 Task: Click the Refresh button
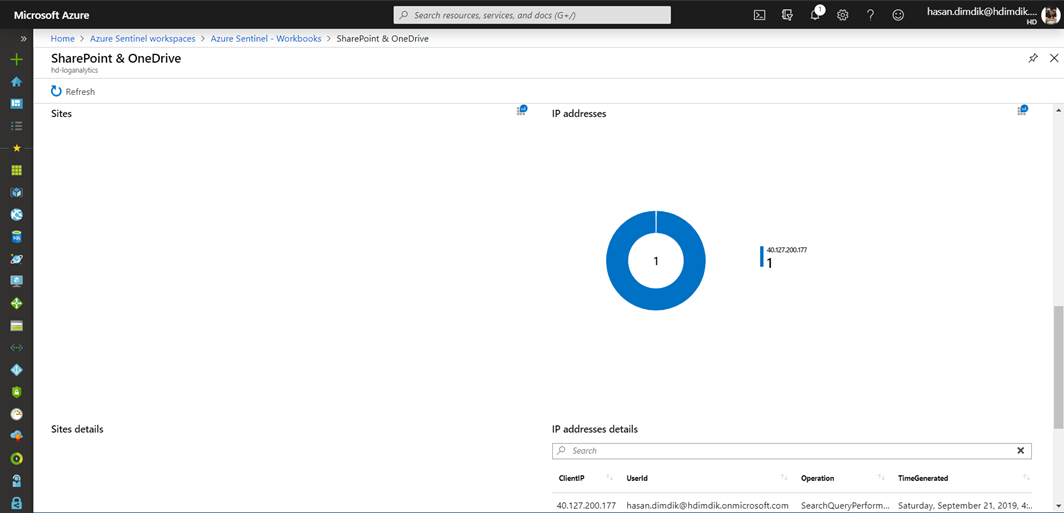pyautogui.click(x=73, y=92)
